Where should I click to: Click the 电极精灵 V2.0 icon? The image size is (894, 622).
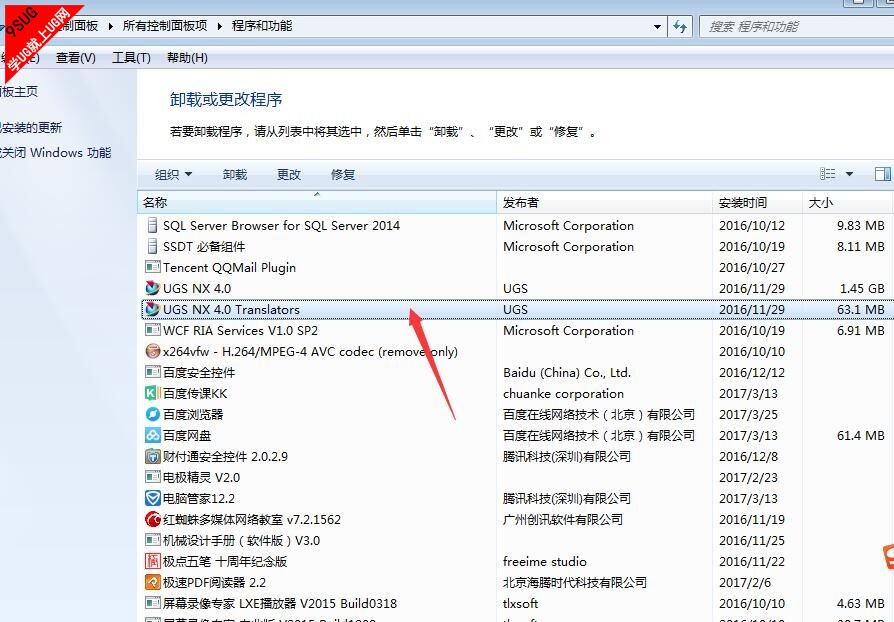point(152,477)
